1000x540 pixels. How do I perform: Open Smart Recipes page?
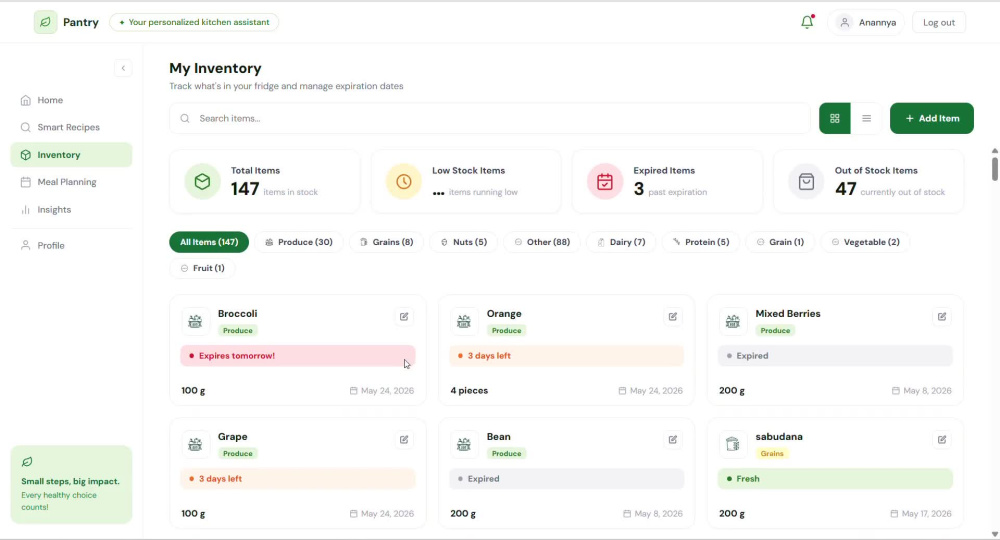71,128
